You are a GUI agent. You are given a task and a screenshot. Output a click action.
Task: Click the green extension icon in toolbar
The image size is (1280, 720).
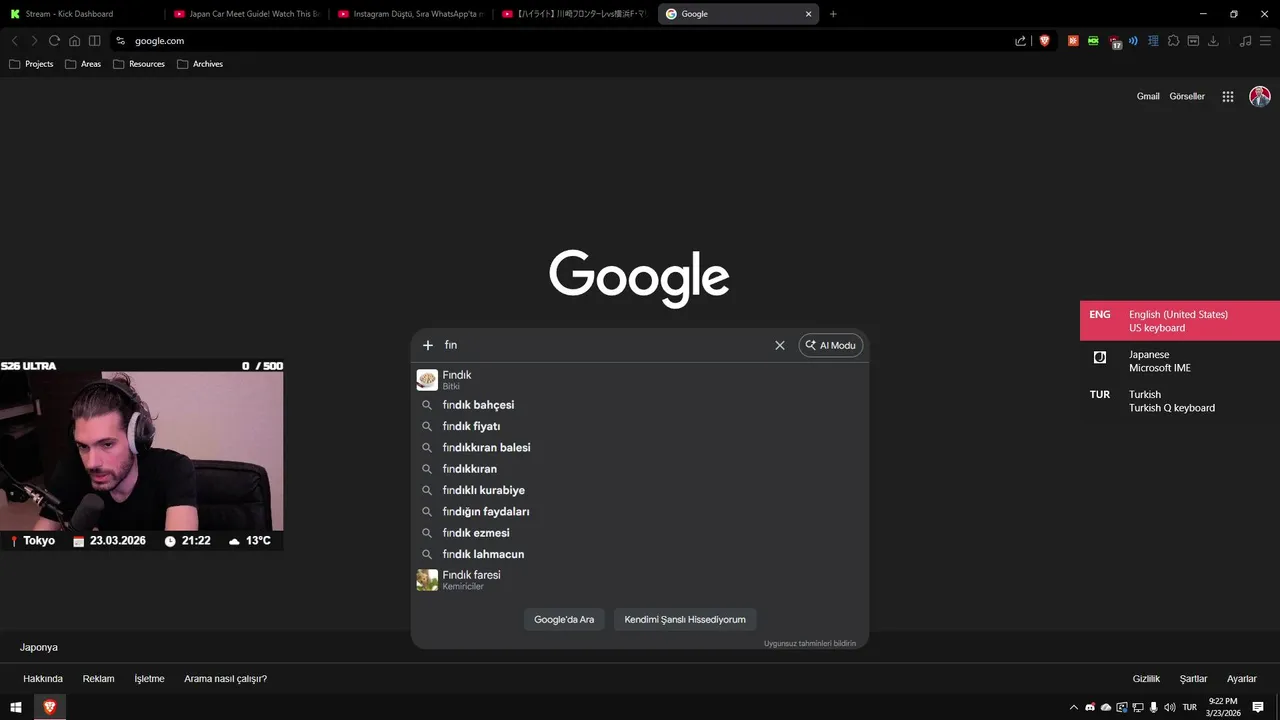click(x=1093, y=41)
